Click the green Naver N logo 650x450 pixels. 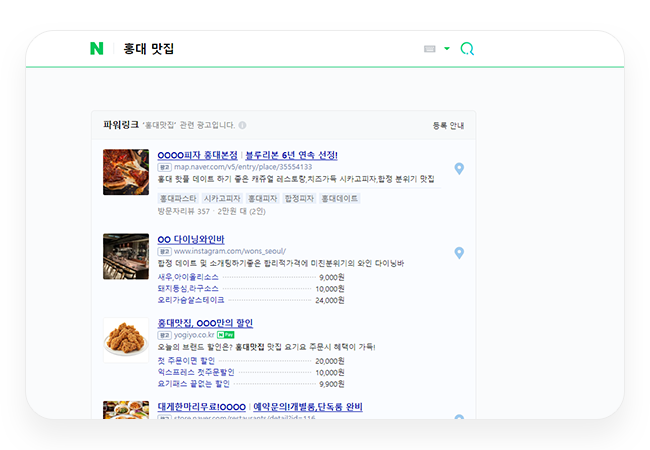97,48
